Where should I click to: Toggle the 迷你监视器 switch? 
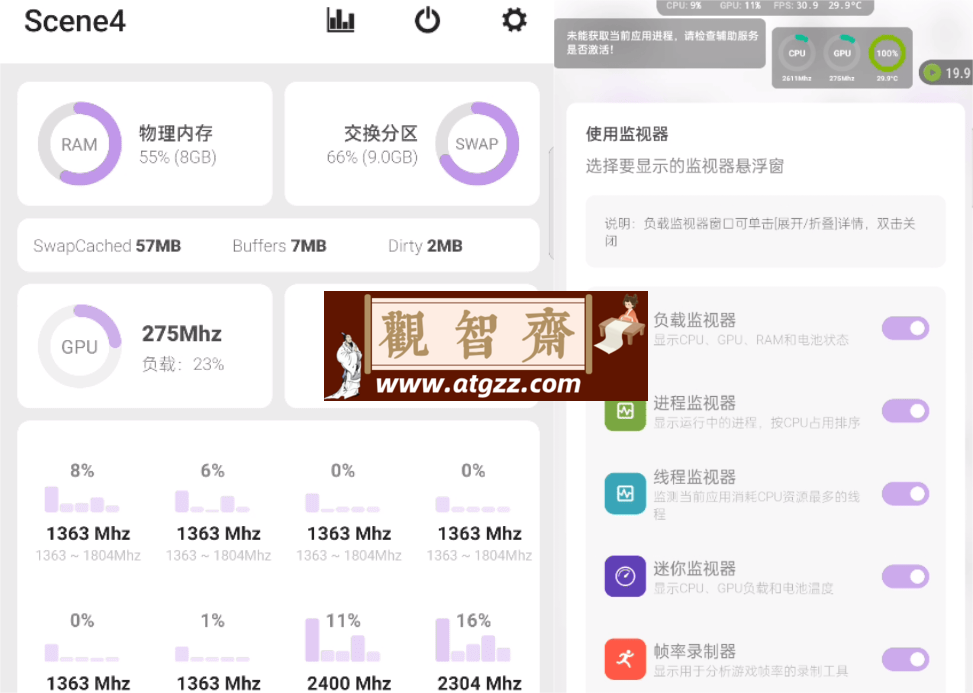(905, 576)
